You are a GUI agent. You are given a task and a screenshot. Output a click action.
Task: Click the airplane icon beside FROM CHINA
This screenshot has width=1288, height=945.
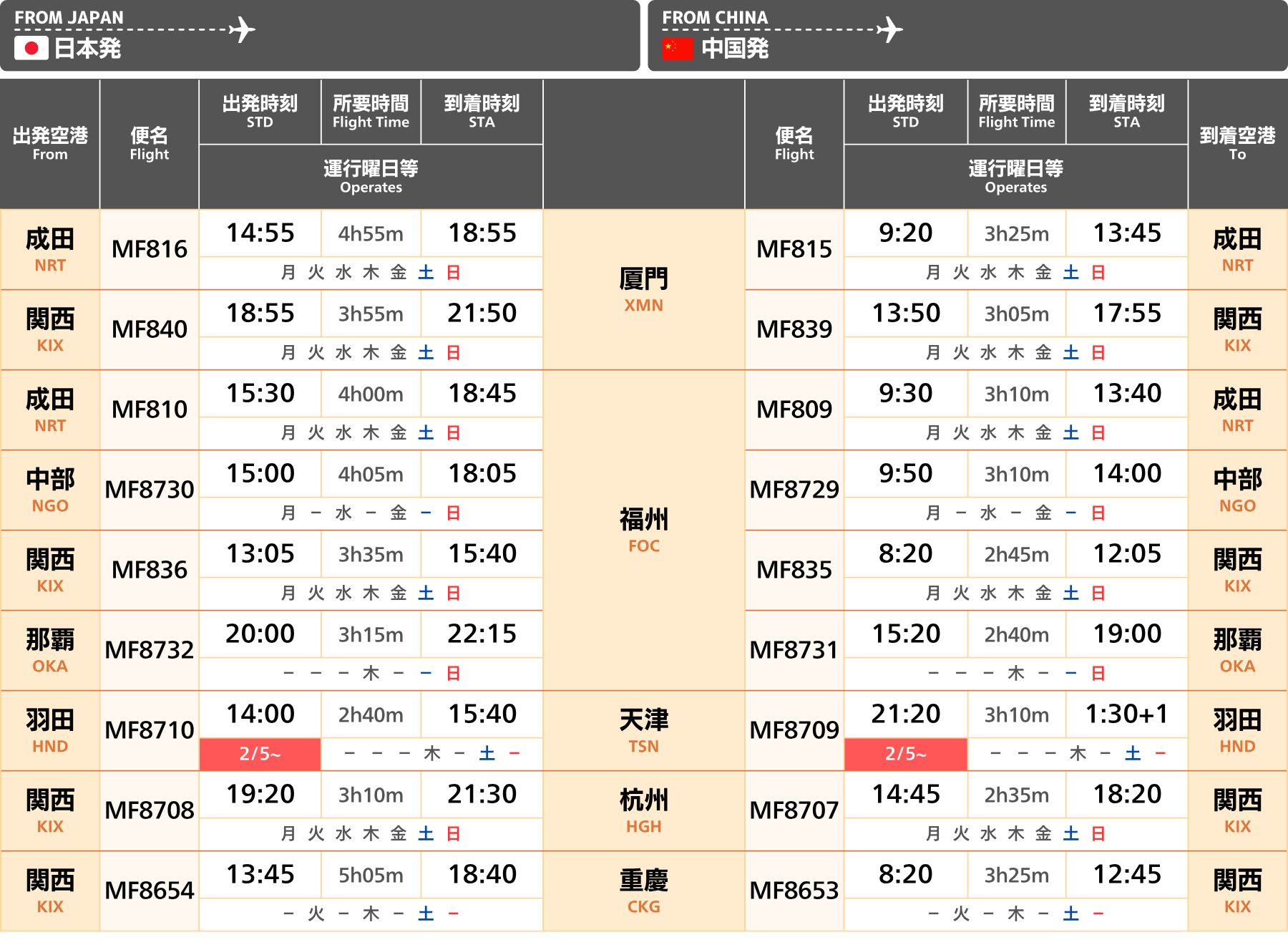pyautogui.click(x=889, y=29)
